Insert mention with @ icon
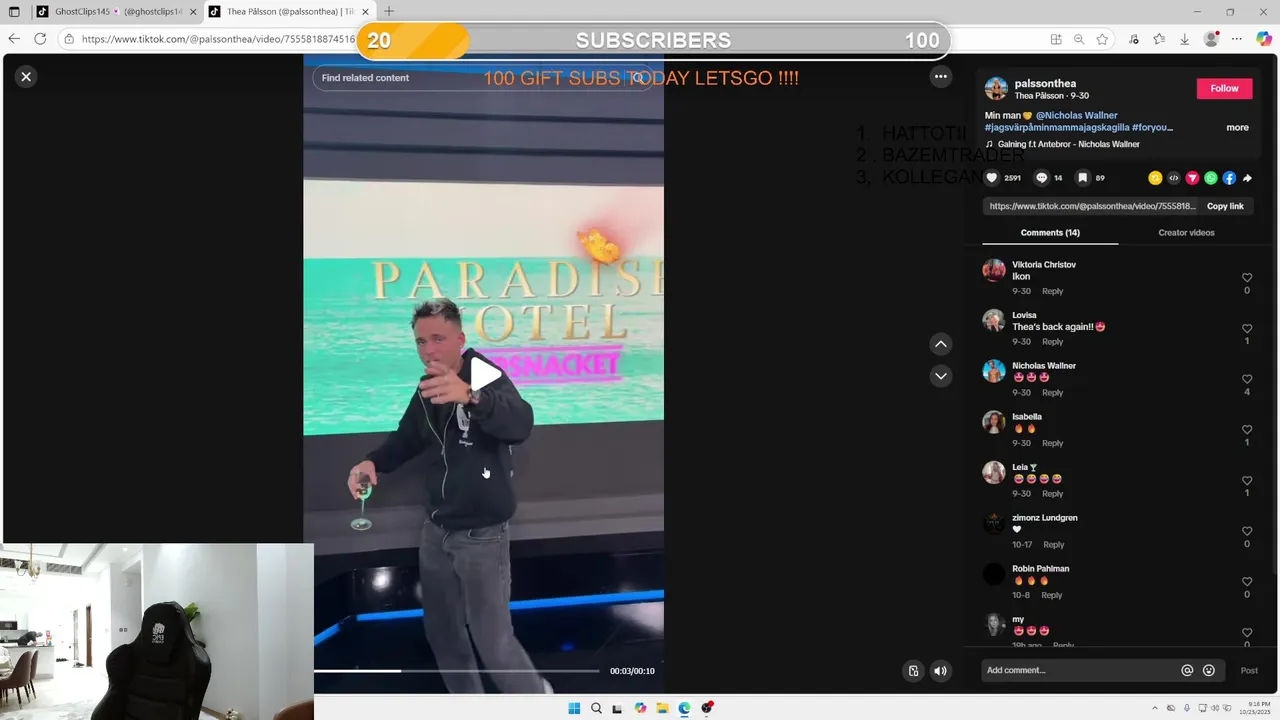The image size is (1280, 720). (x=1187, y=670)
